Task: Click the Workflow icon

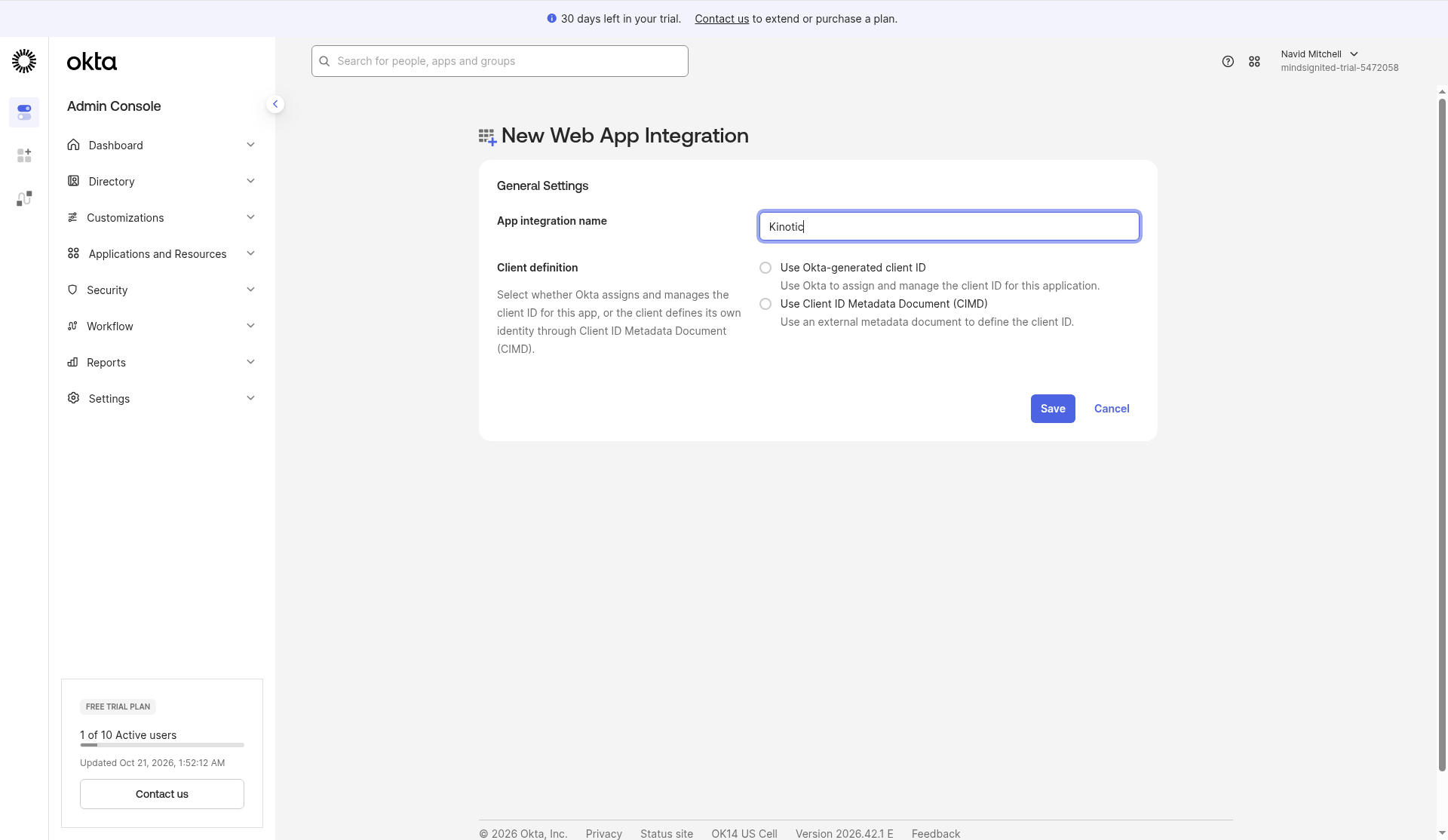Action: 72,326
